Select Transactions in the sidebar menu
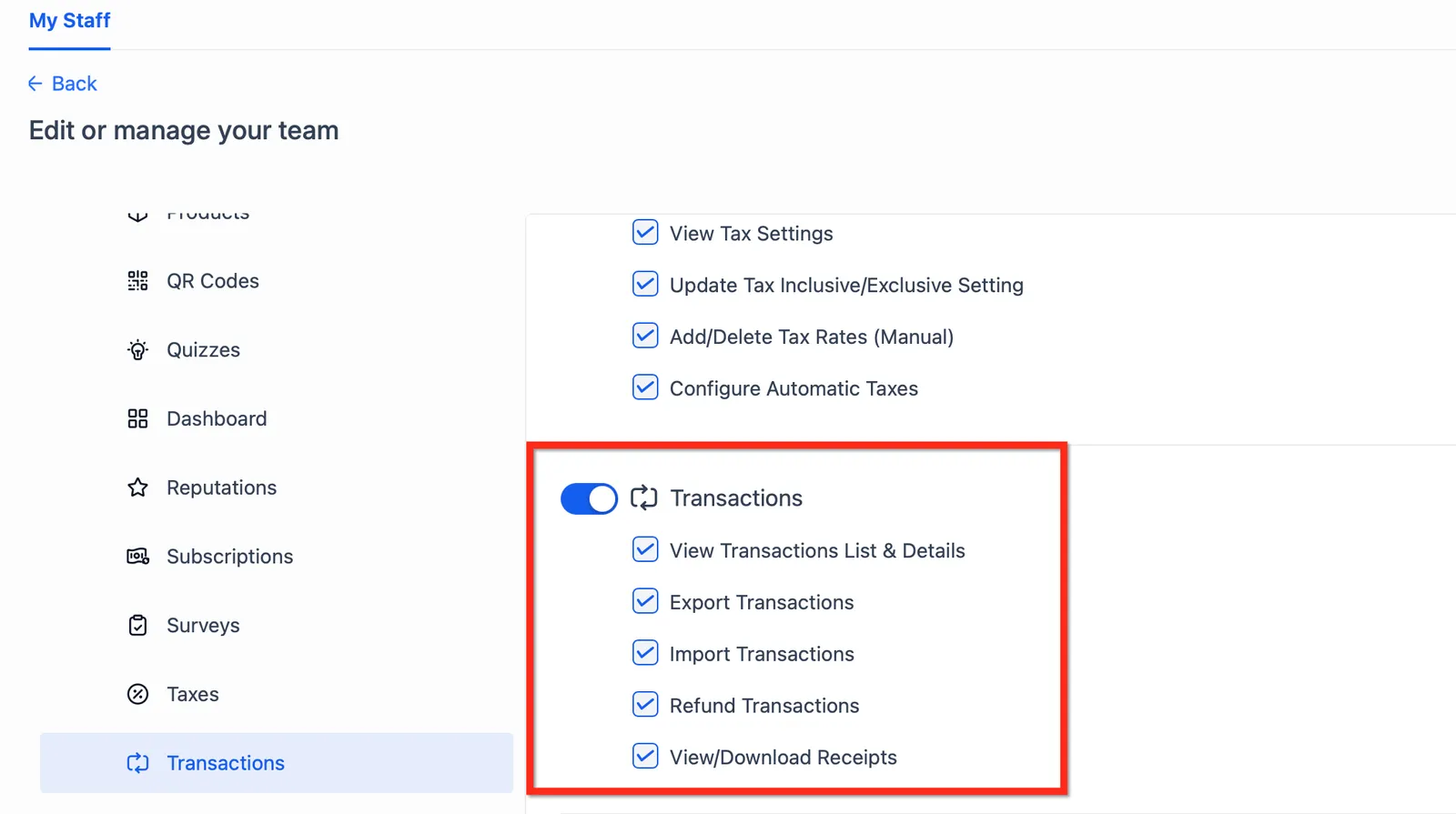This screenshot has height=814, width=1456. 277,763
